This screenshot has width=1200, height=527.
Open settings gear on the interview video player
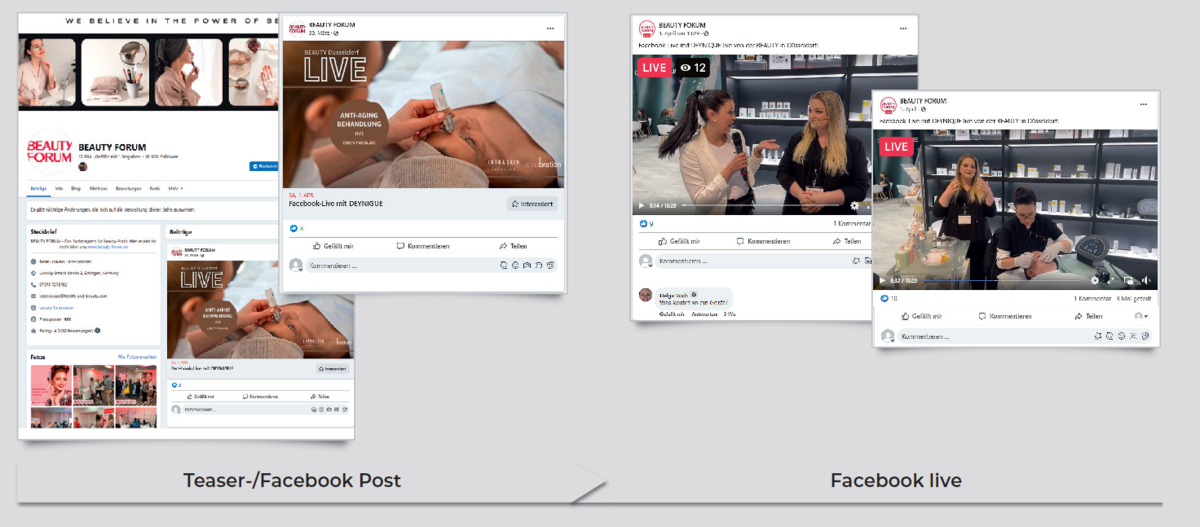(x=853, y=206)
